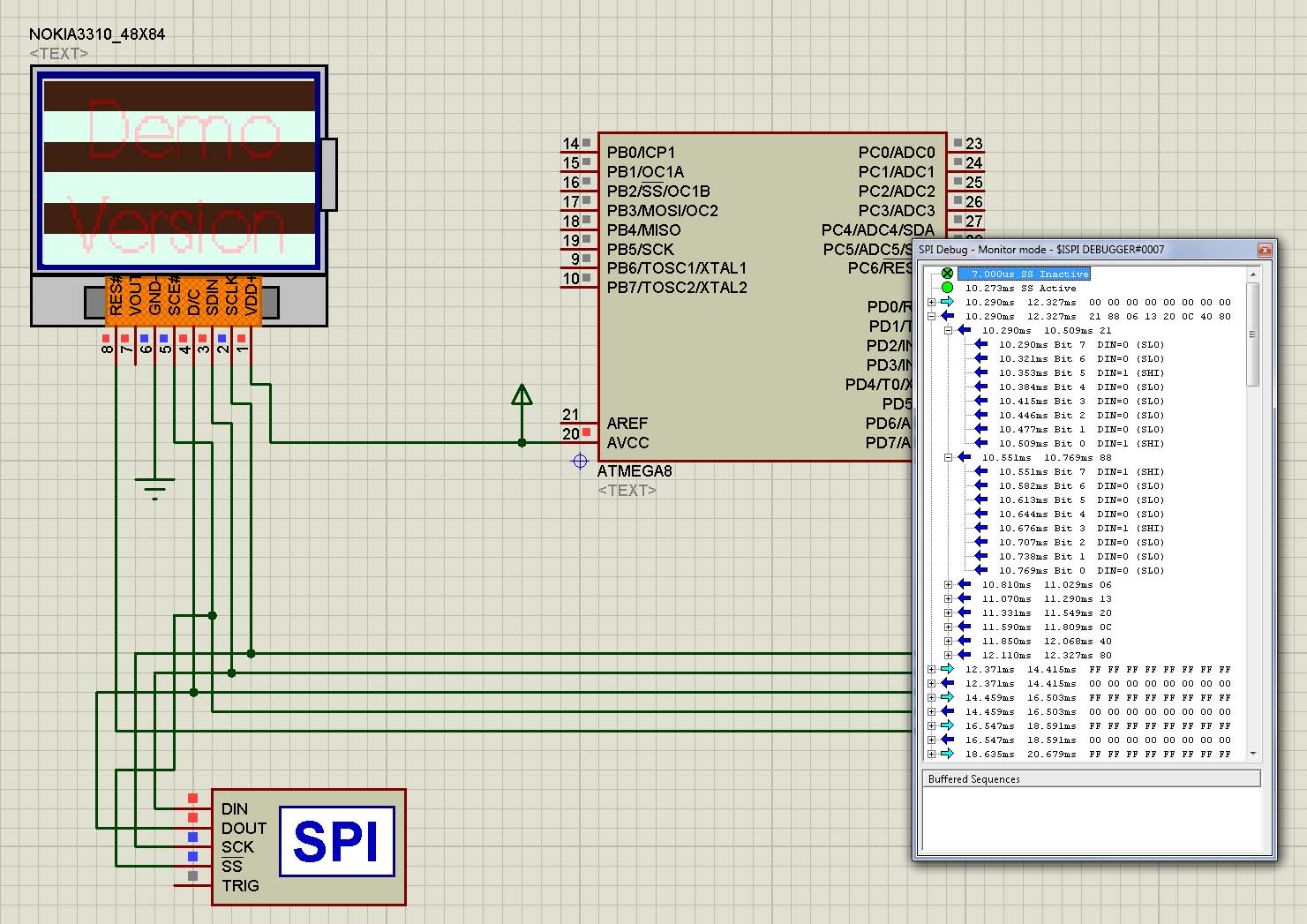Select the ATMEGA8 microcontroller chip
The width and height of the screenshot is (1307, 924).
(772, 297)
